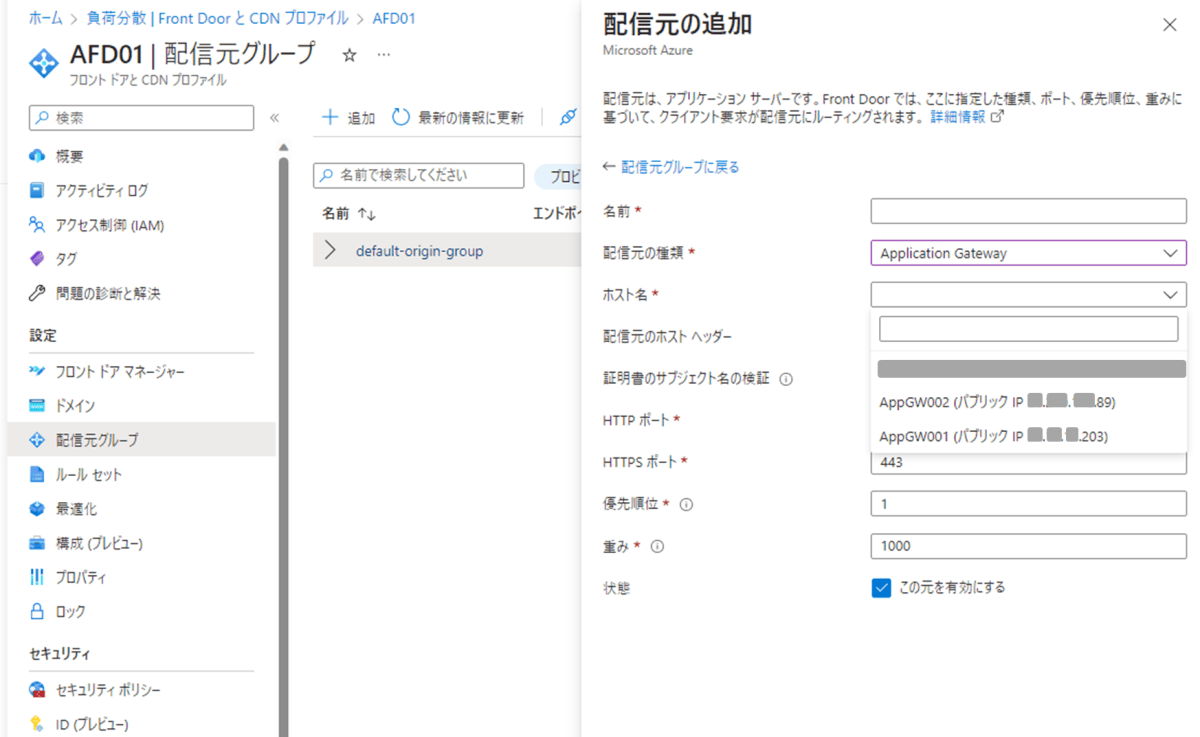Sort the 名前 column arrows
This screenshot has height=737, width=1200.
click(x=366, y=214)
